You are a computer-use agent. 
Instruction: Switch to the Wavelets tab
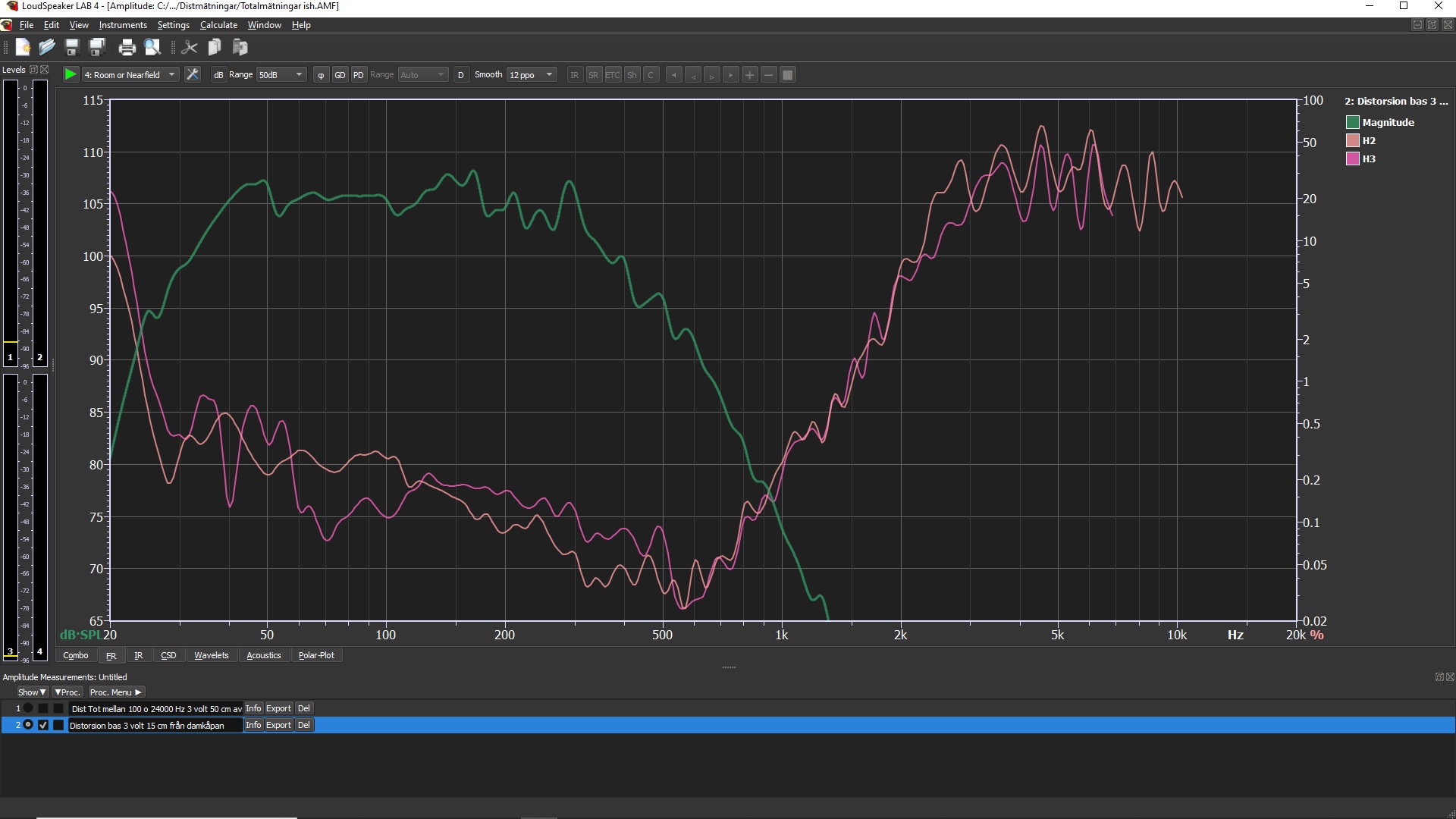[211, 655]
